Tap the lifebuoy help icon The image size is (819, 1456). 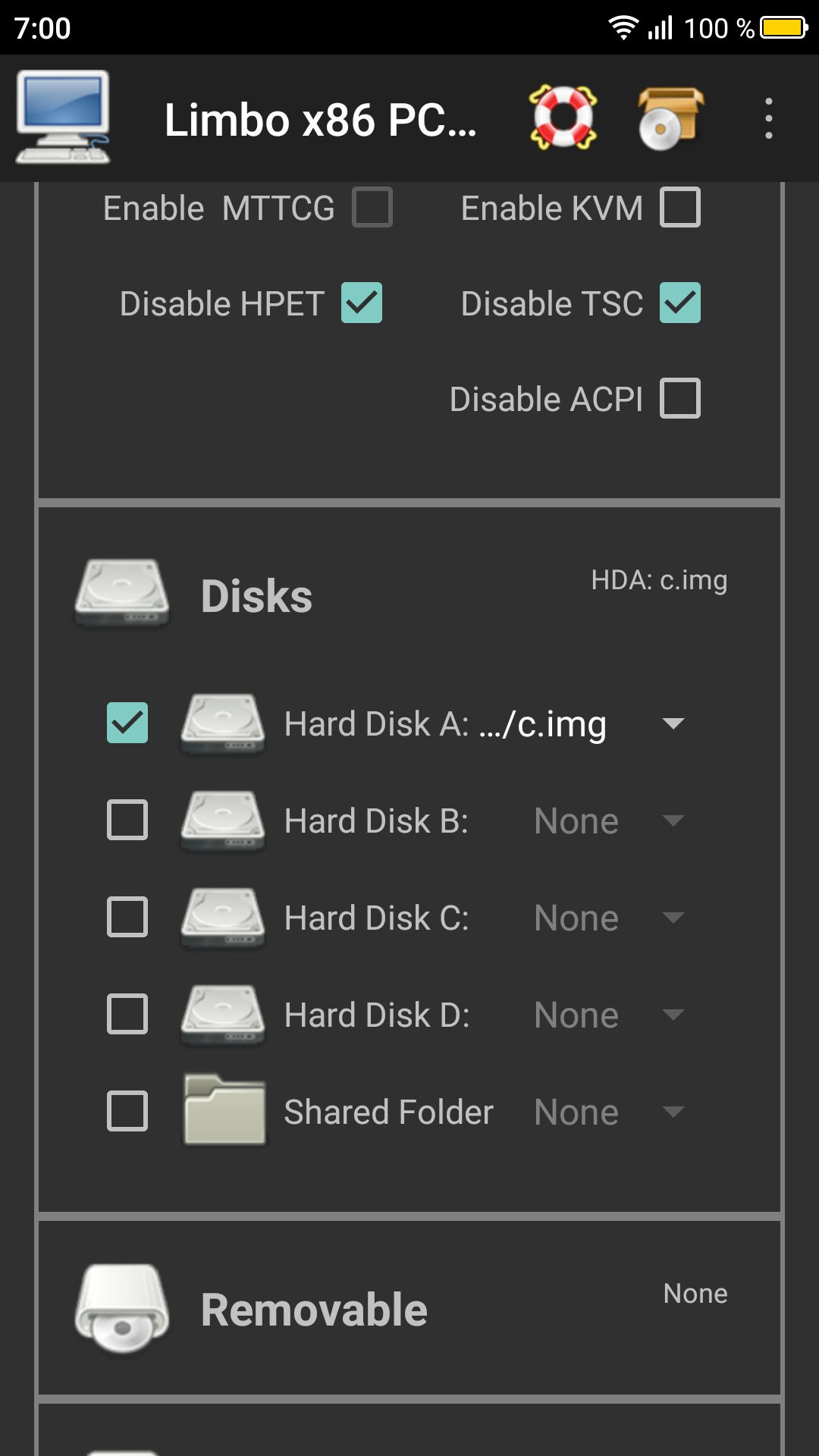tap(563, 118)
